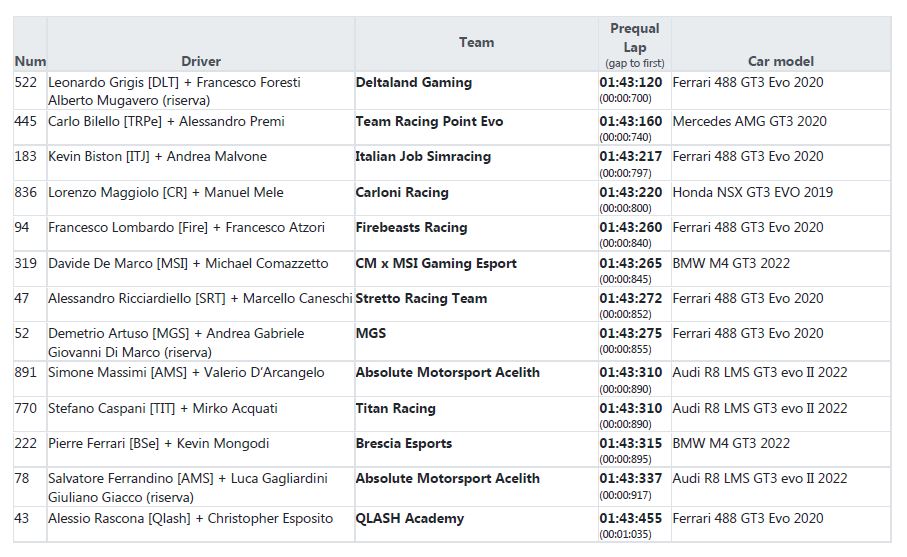Click the Num column header
This screenshot has width=907, height=557.
click(30, 61)
